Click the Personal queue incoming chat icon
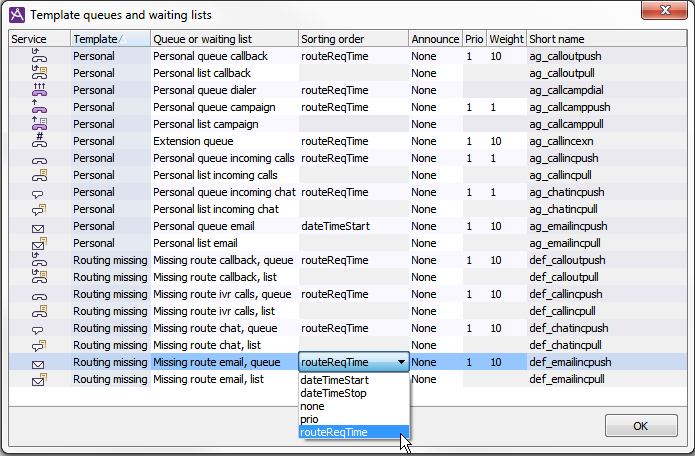The width and height of the screenshot is (695, 456). 39,192
